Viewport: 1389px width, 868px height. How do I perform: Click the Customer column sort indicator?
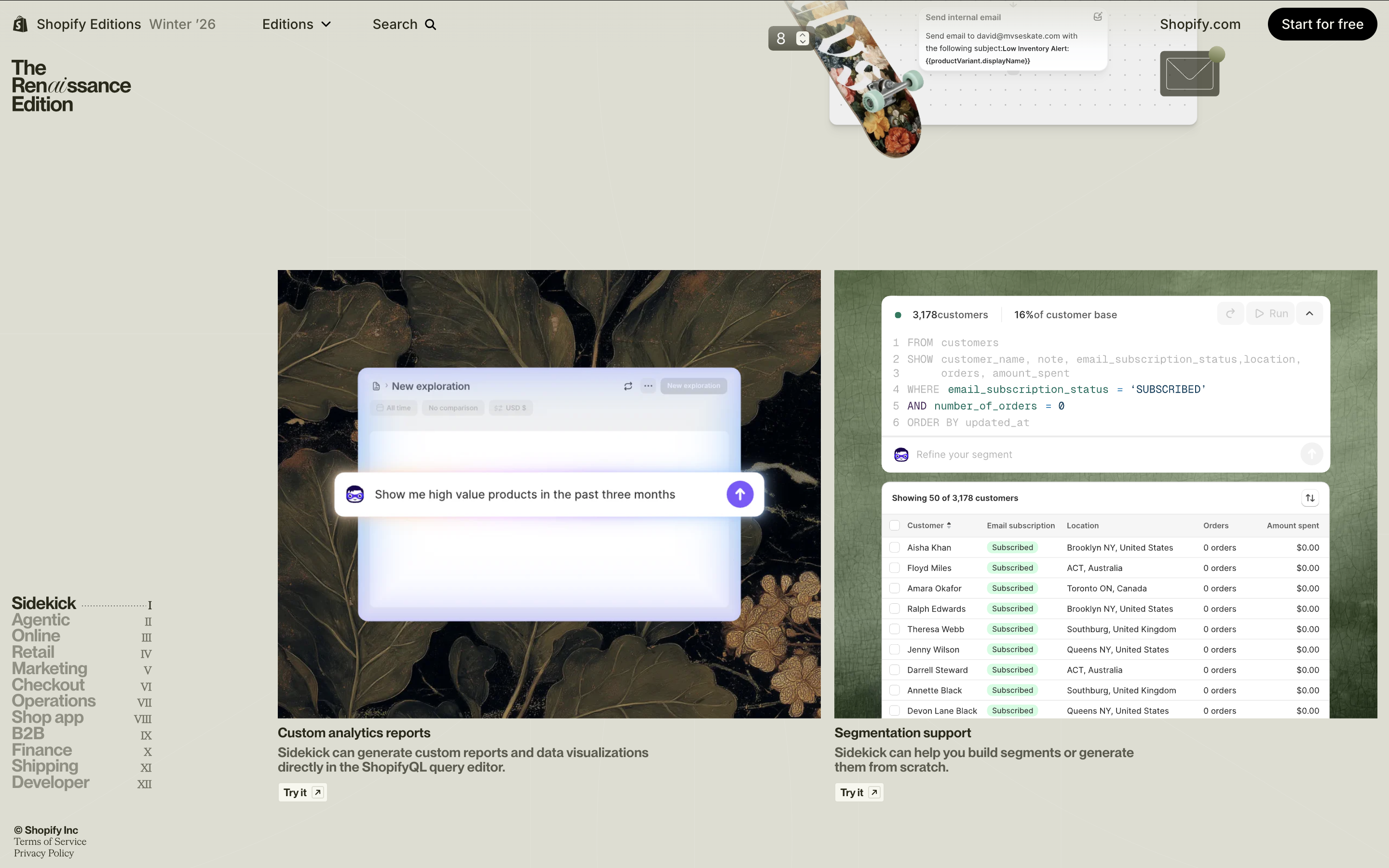[949, 525]
